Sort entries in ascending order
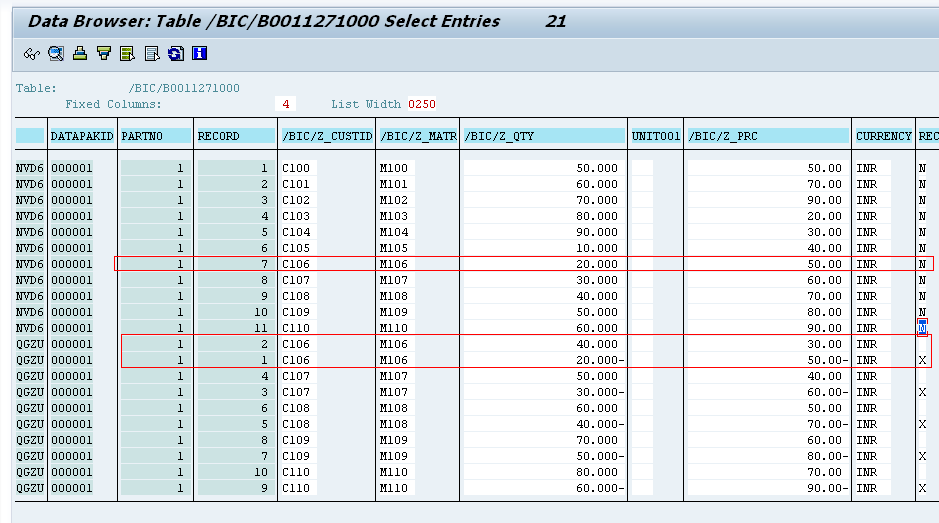The image size is (939, 523). tap(80, 54)
